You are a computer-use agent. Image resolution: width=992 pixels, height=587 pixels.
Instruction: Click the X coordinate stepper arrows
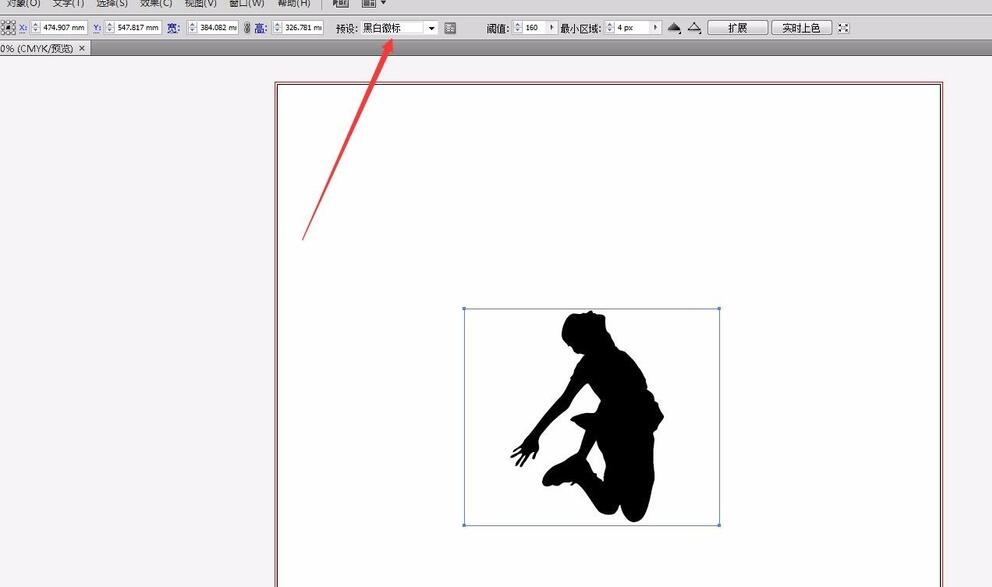(35, 28)
